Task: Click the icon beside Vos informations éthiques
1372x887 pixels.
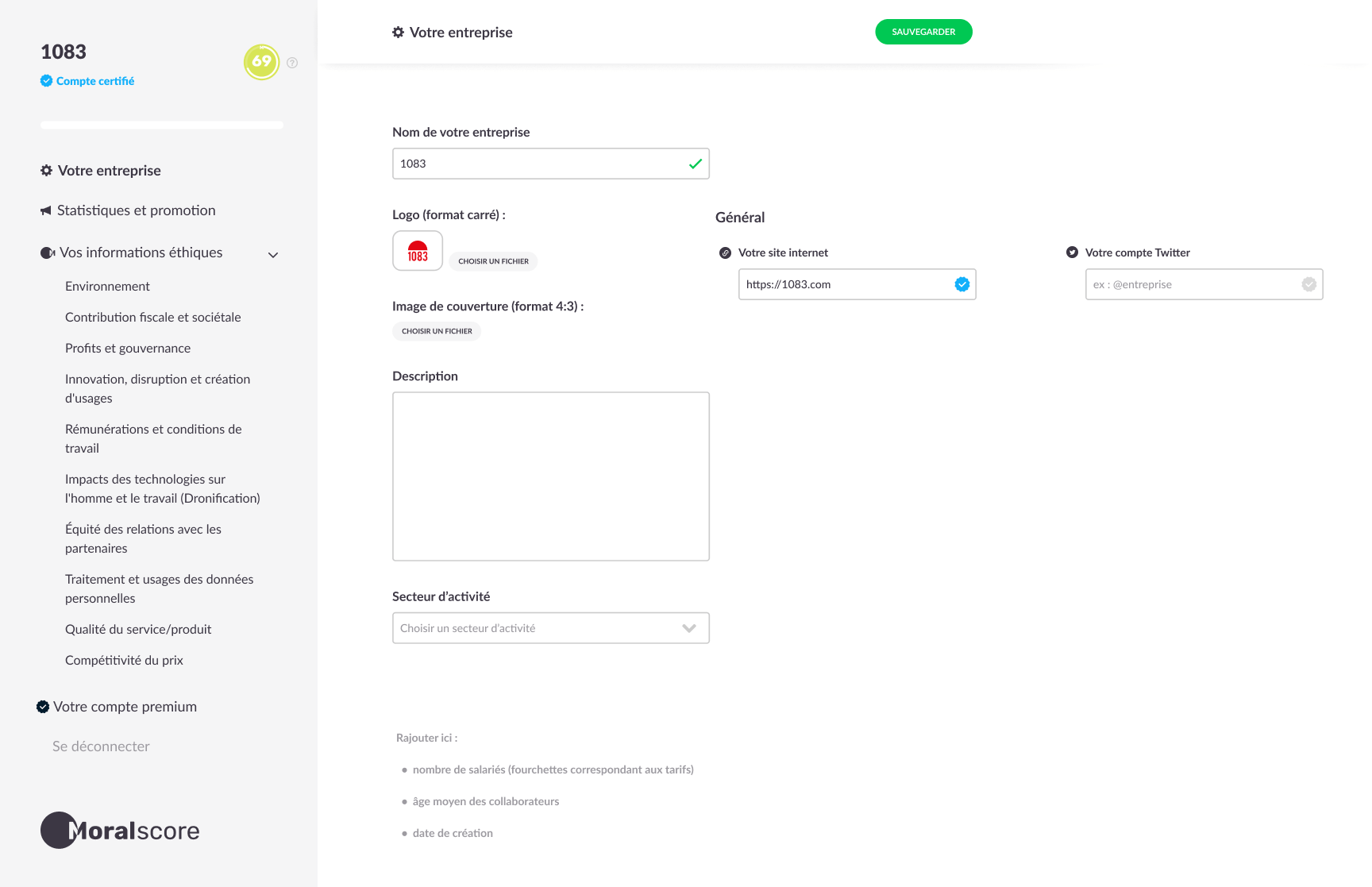Action: tap(48, 253)
